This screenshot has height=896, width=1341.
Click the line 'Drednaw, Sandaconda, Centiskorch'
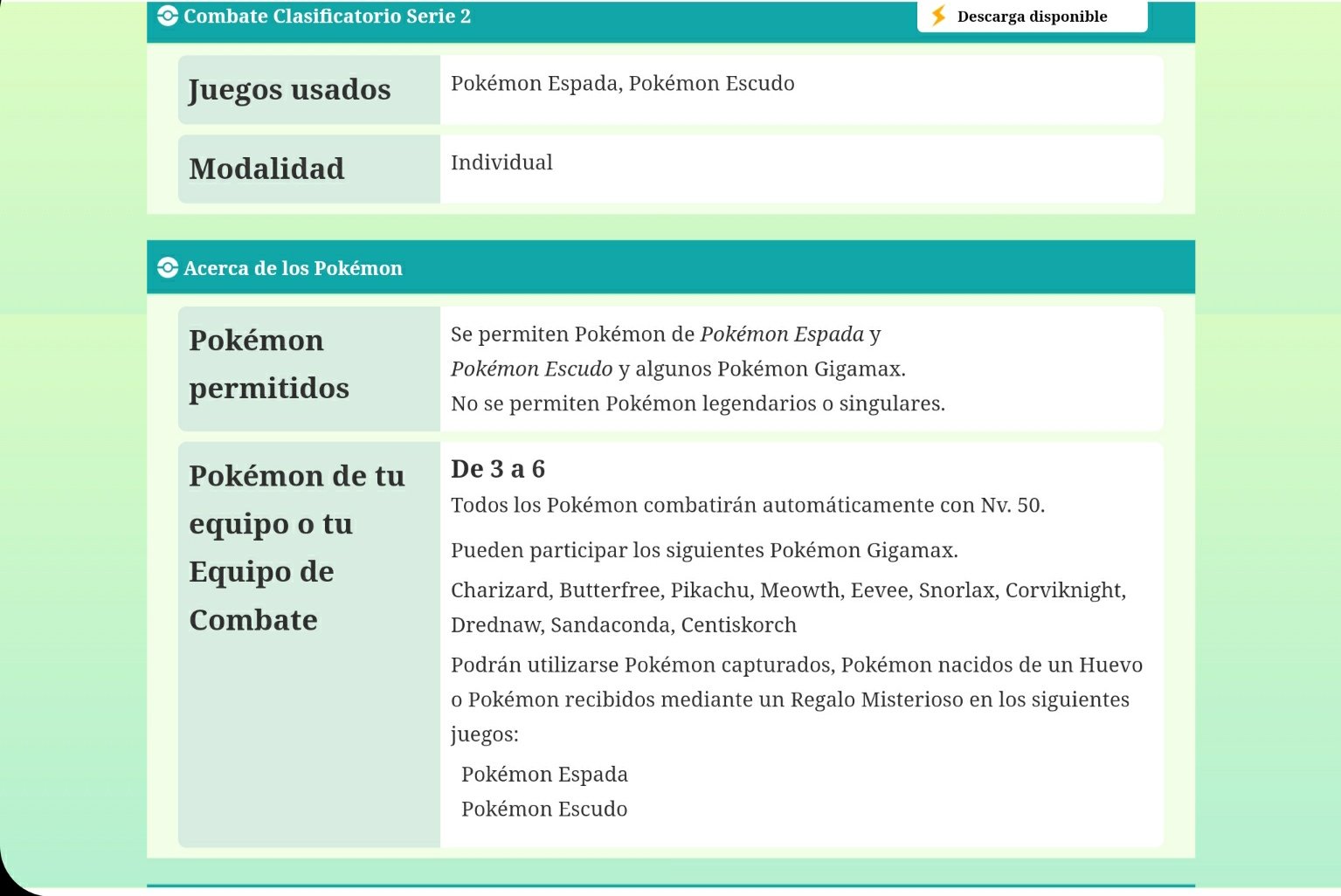tap(624, 625)
